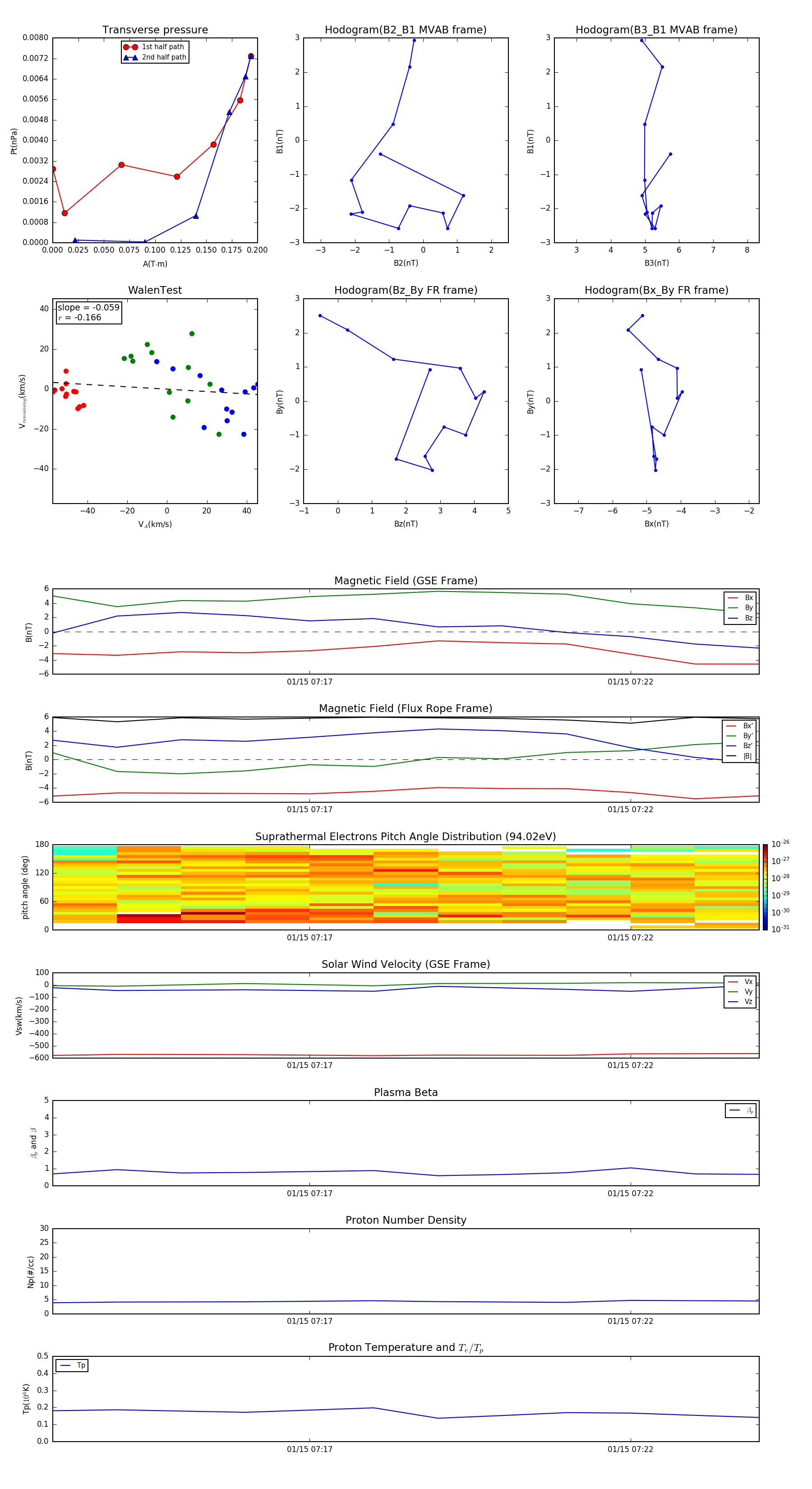Click the 'r = -0.166' annotation
The width and height of the screenshot is (812, 1489).
pos(80,317)
